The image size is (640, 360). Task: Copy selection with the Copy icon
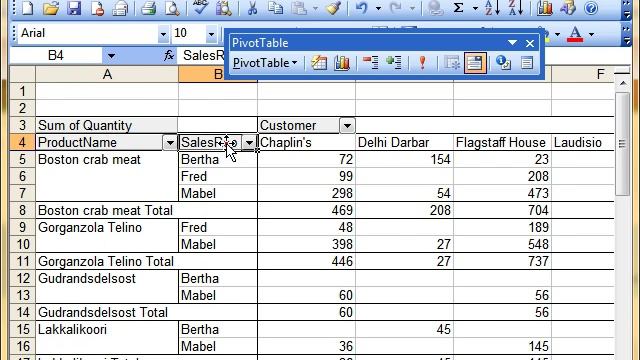click(276, 7)
